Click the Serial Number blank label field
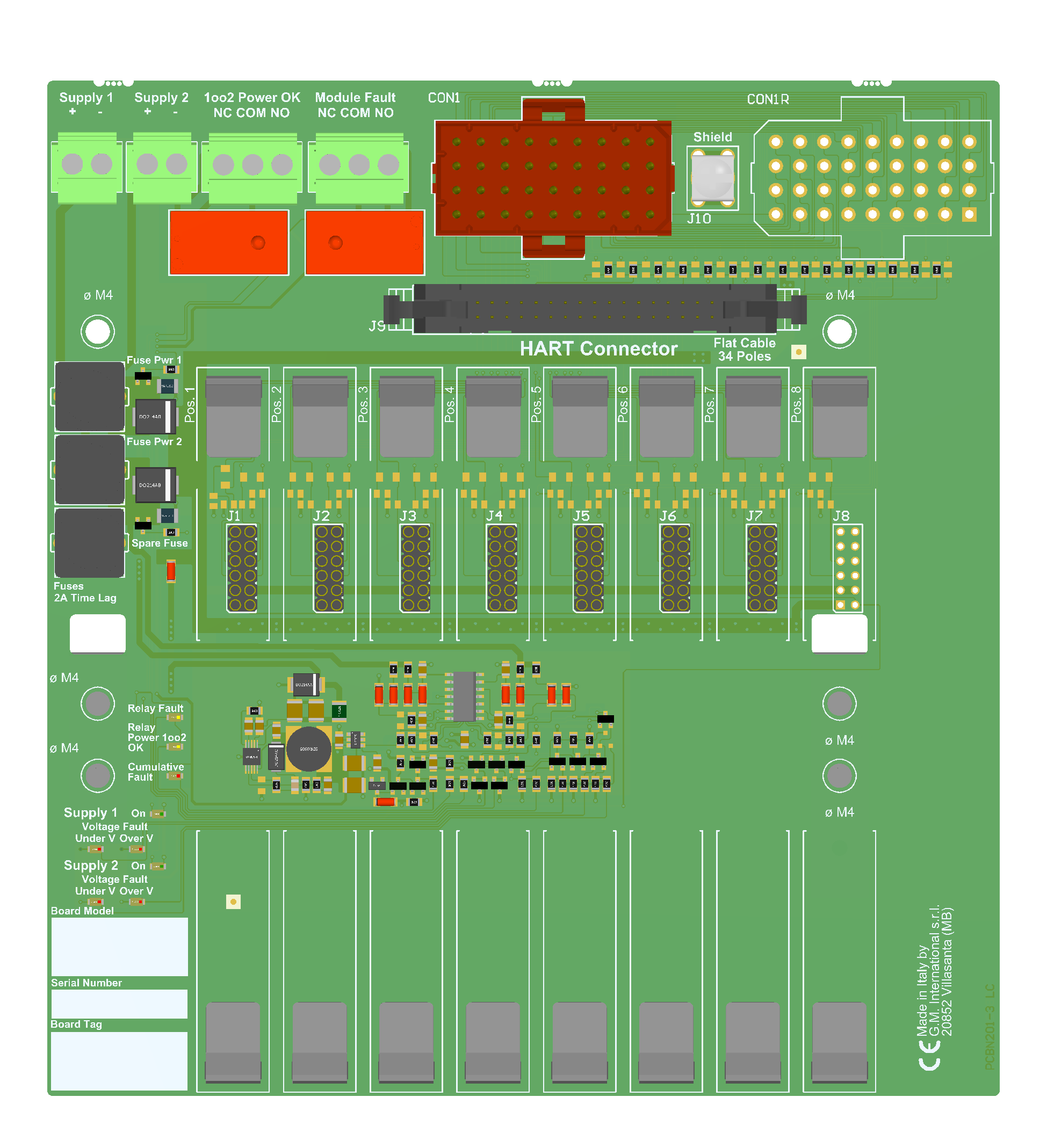This screenshot has width=1047, height=1148. (x=119, y=1004)
